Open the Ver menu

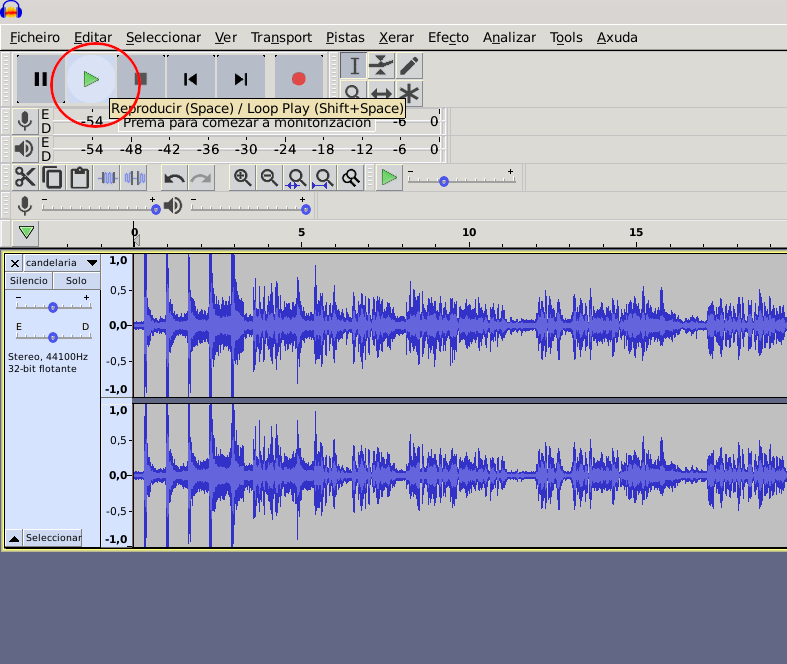pyautogui.click(x=225, y=38)
